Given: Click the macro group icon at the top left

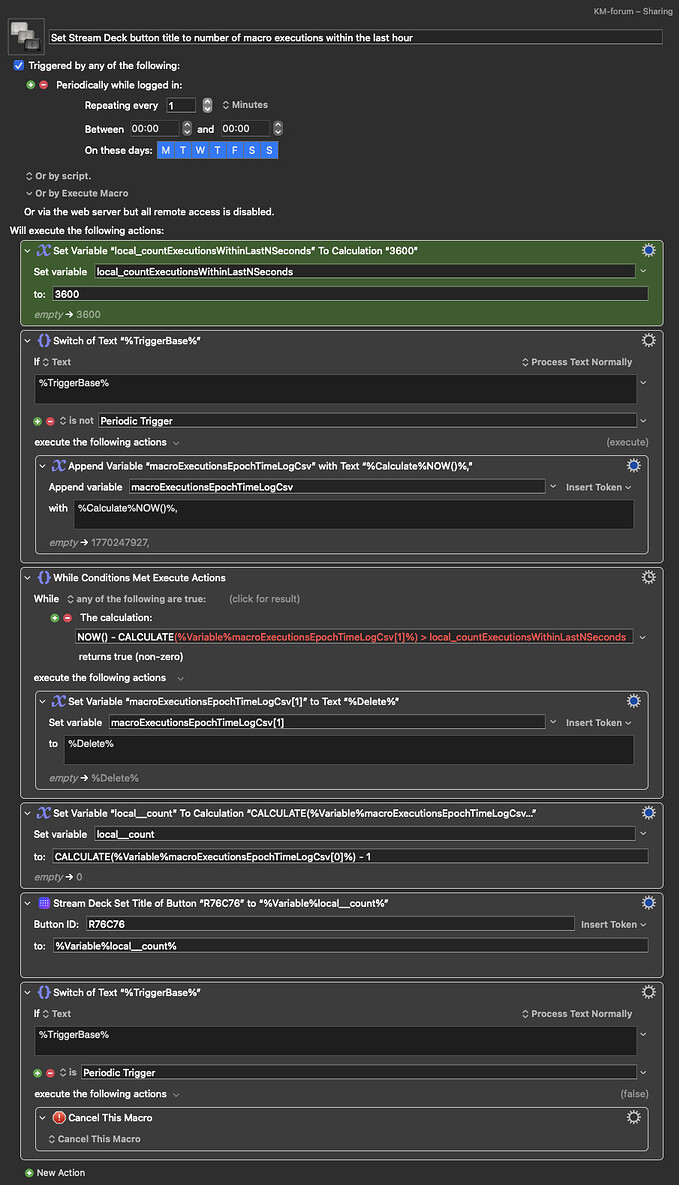Looking at the screenshot, I should click(x=24, y=34).
